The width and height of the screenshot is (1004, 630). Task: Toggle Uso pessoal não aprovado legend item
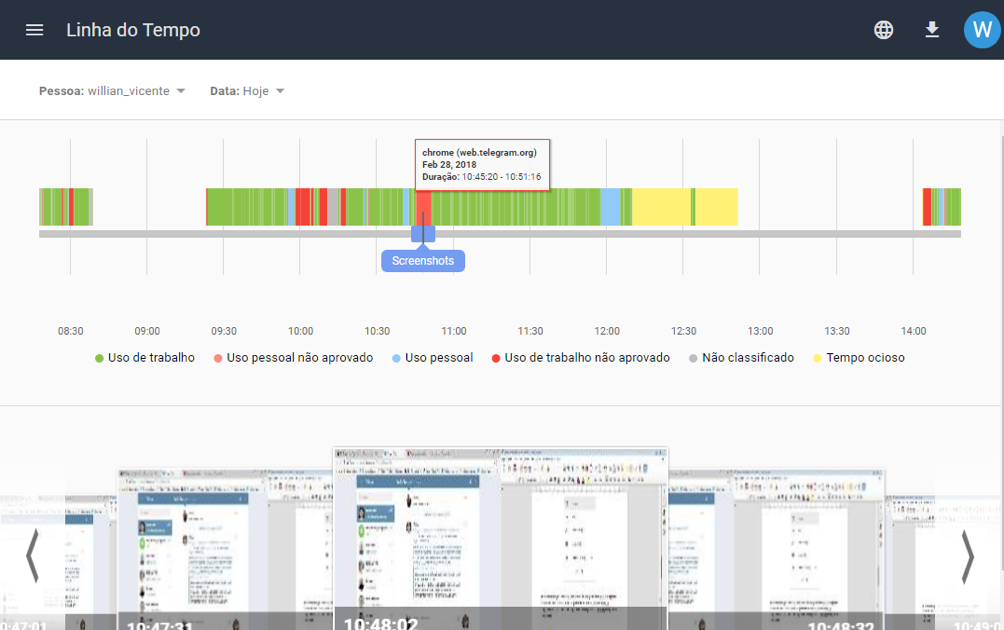pyautogui.click(x=293, y=358)
